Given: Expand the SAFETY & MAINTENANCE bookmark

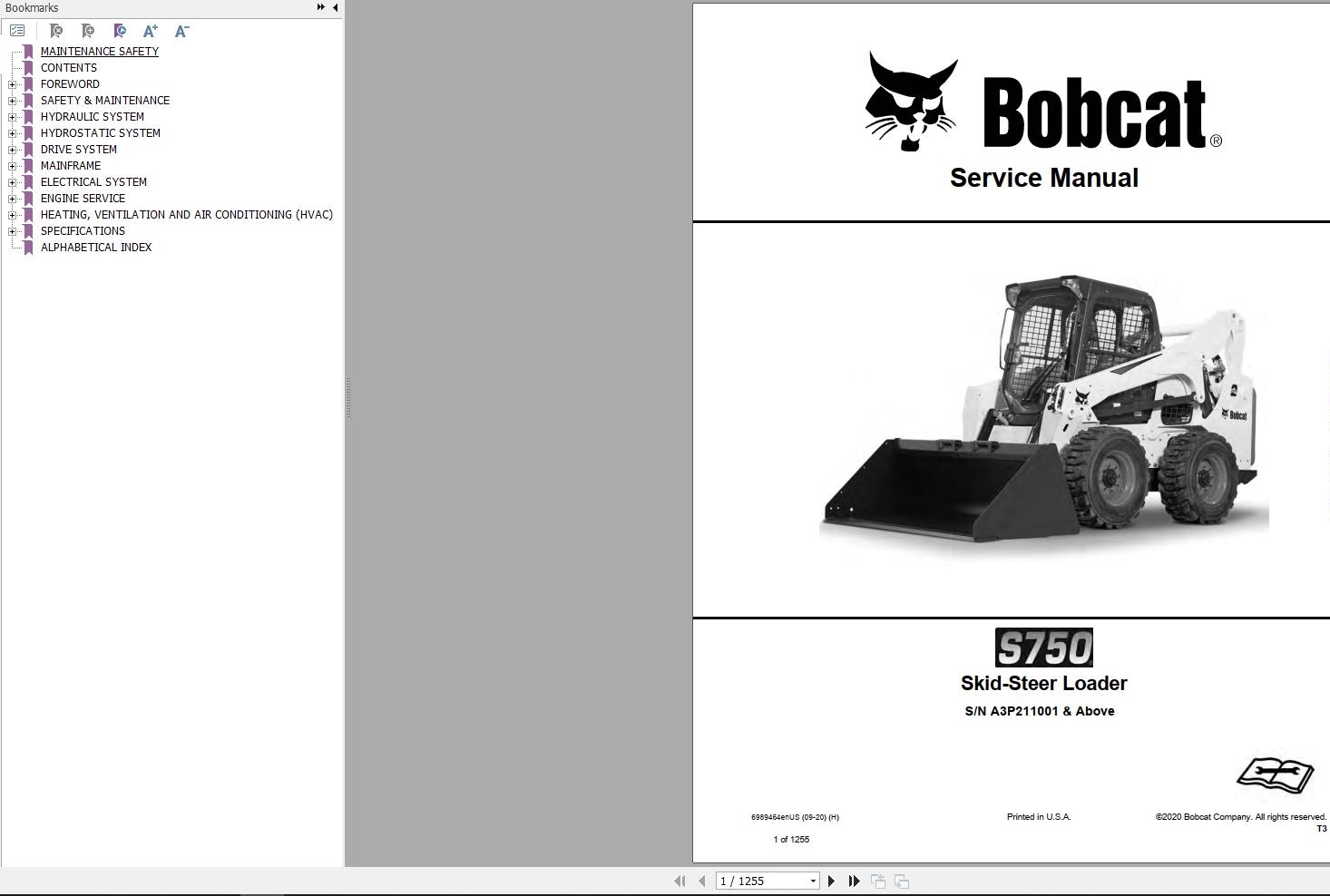Looking at the screenshot, I should coord(12,101).
